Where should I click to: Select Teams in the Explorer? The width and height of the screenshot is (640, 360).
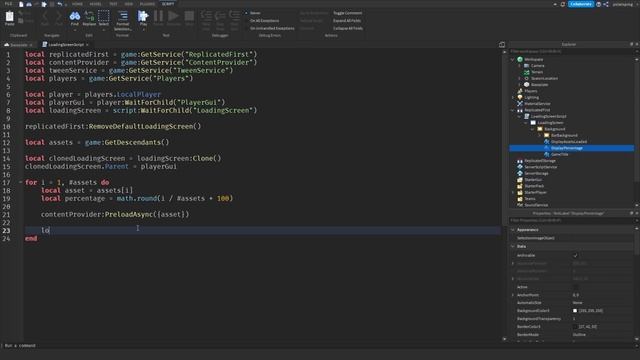(530, 198)
